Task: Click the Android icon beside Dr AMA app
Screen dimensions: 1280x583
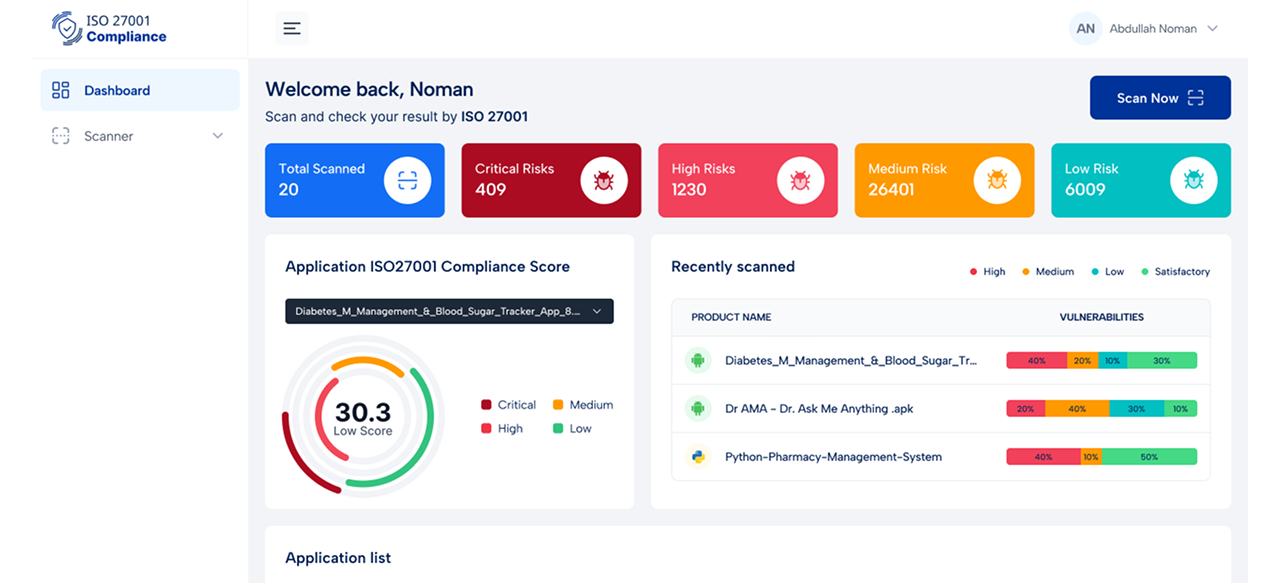Action: [x=698, y=408]
